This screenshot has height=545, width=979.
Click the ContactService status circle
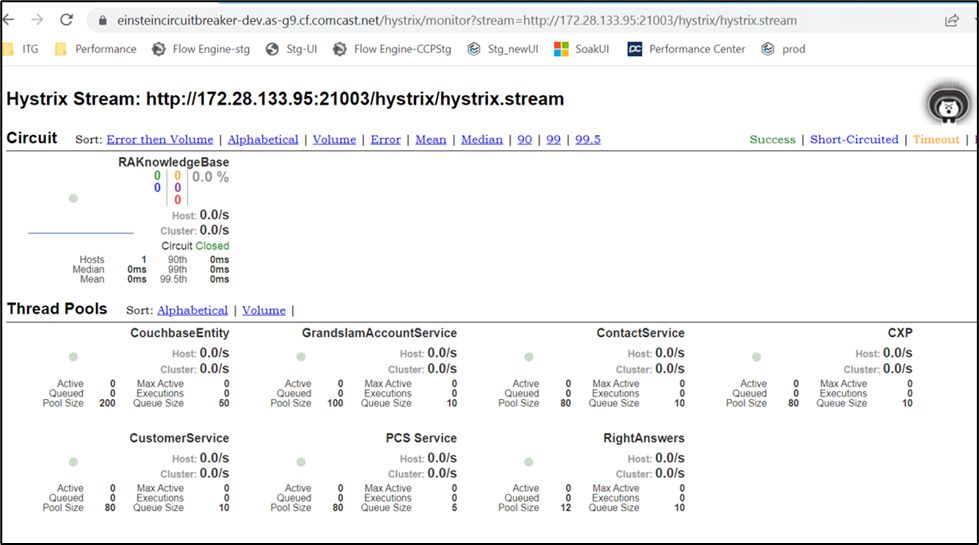coord(529,357)
